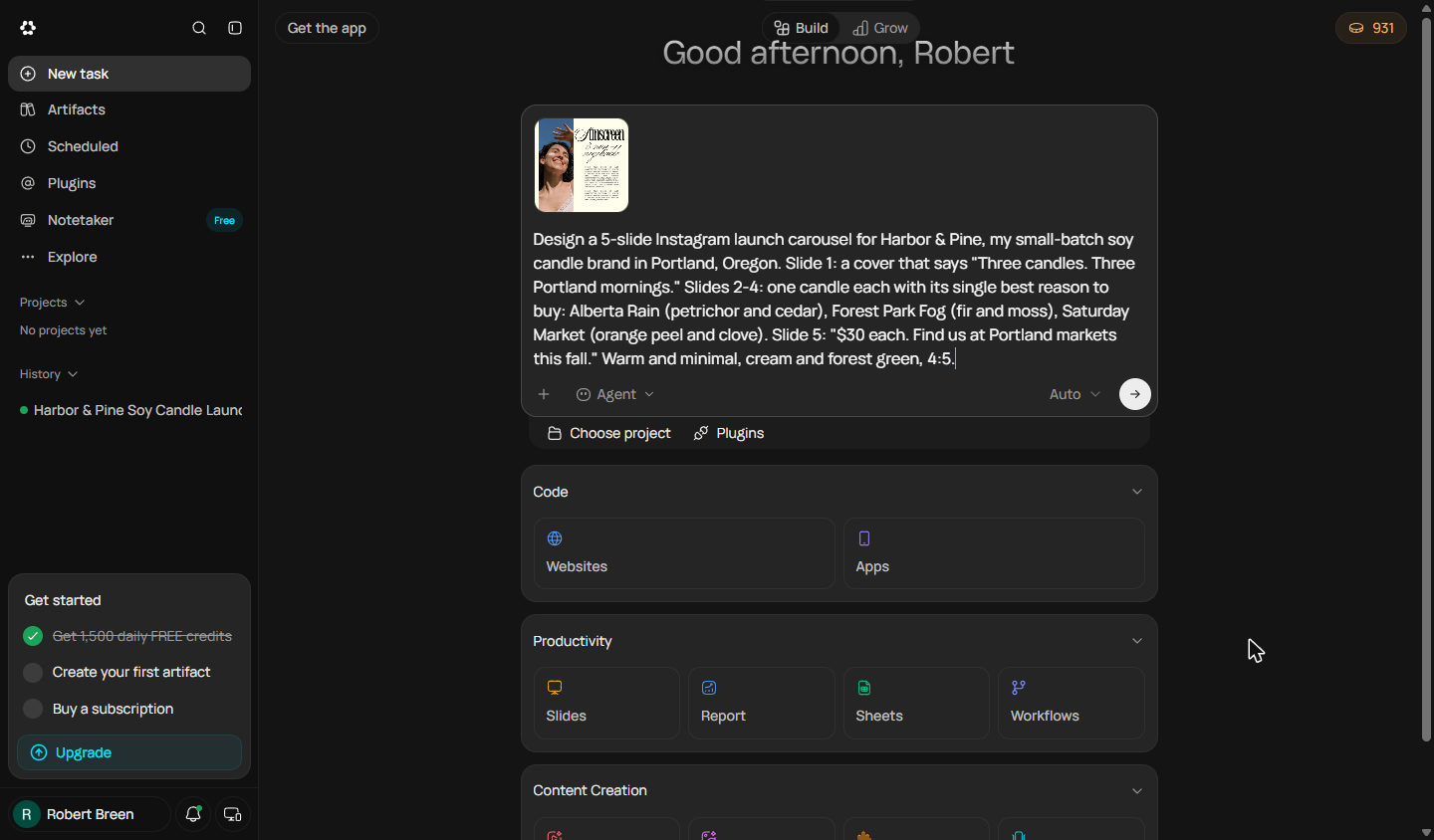This screenshot has height=840, width=1434.
Task: Open the Agent mode dropdown
Action: 615,394
